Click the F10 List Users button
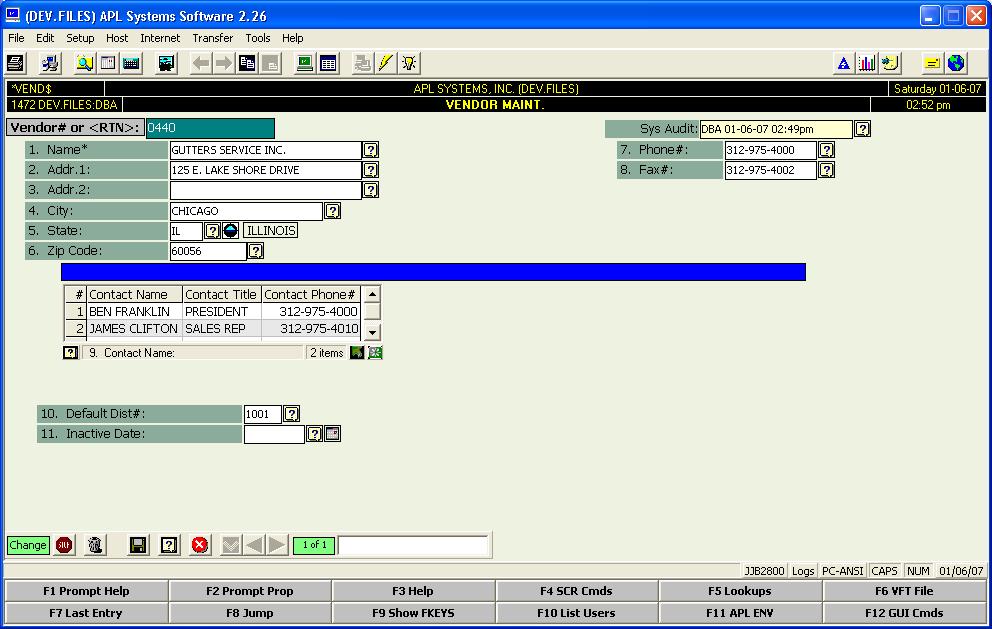Viewport: 992px width, 629px height. 576,613
